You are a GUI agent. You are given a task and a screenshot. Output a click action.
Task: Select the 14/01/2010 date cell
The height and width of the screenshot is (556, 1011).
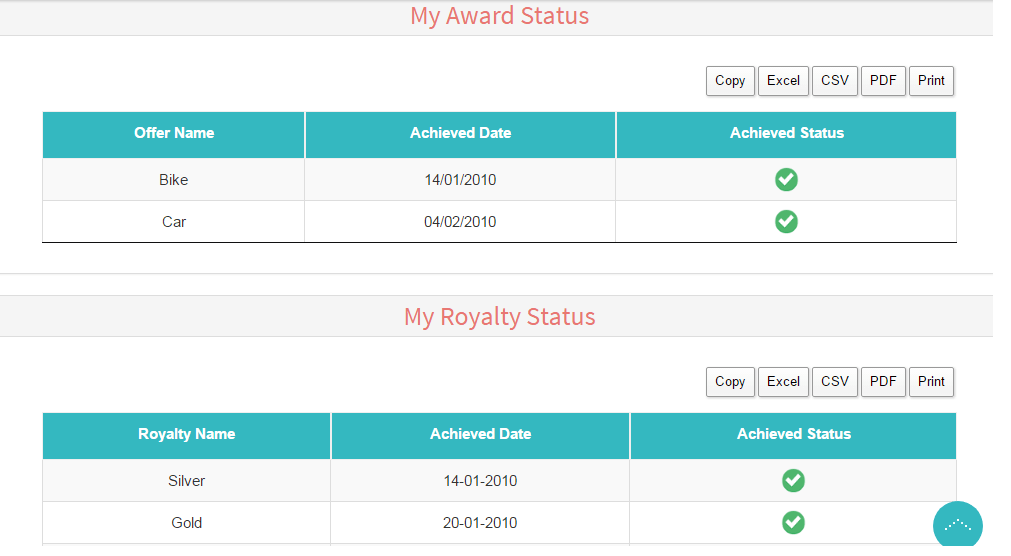(x=460, y=180)
